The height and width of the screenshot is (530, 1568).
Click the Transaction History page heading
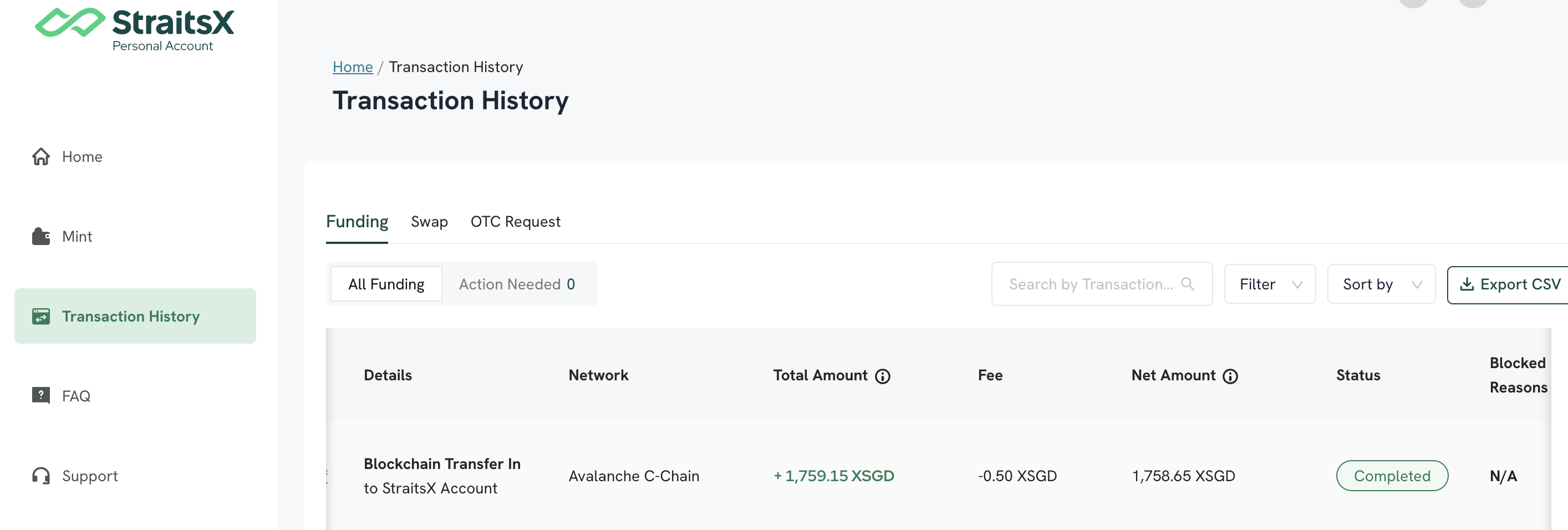450,100
